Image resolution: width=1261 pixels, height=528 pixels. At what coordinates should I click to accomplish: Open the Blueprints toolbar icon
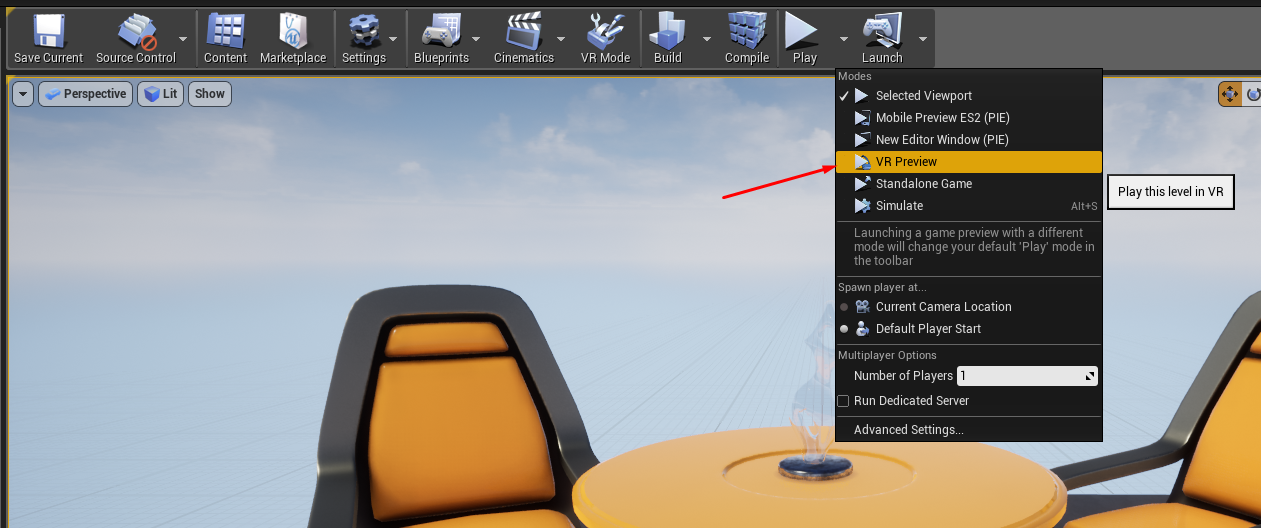[x=441, y=32]
